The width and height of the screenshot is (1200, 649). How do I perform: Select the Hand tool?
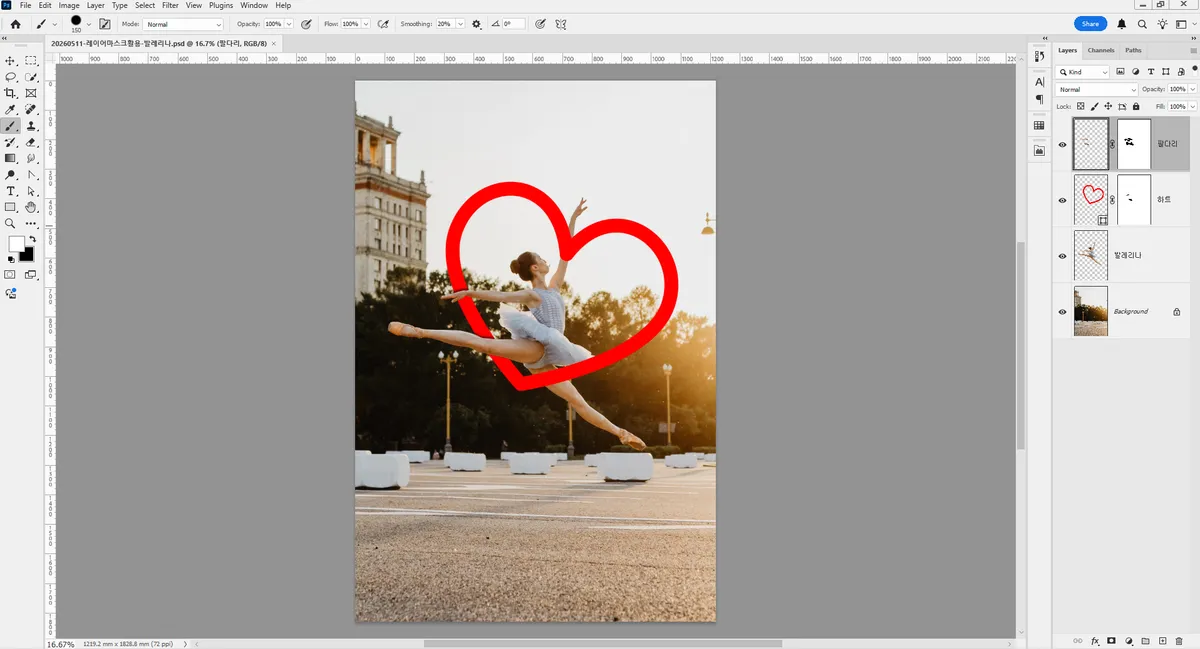point(31,207)
